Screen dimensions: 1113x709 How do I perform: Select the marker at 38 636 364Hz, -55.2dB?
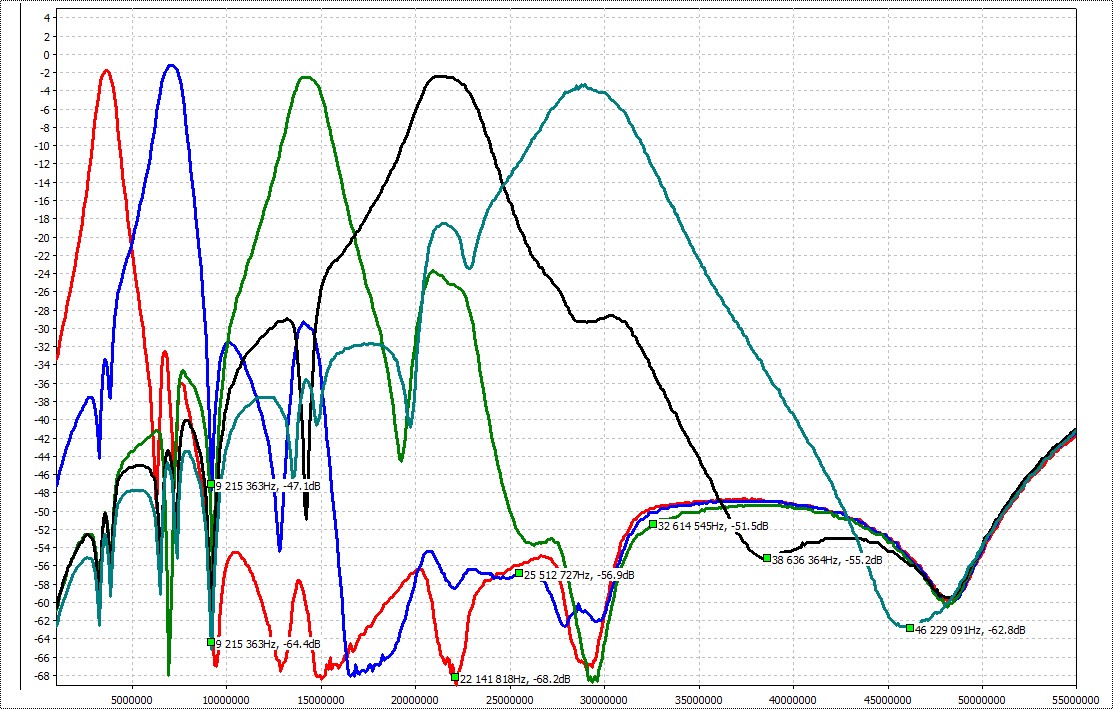tap(767, 558)
